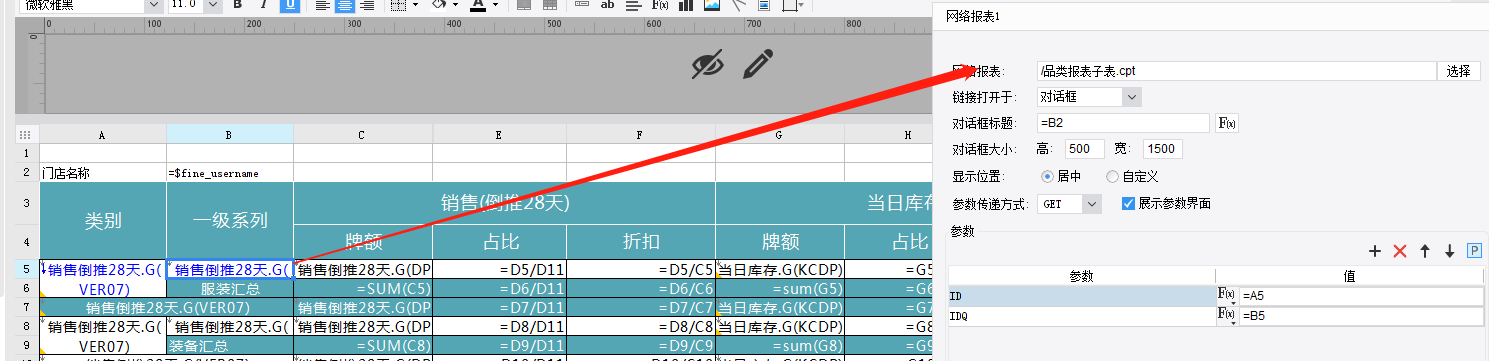
Task: Align text left
Action: coord(323,5)
